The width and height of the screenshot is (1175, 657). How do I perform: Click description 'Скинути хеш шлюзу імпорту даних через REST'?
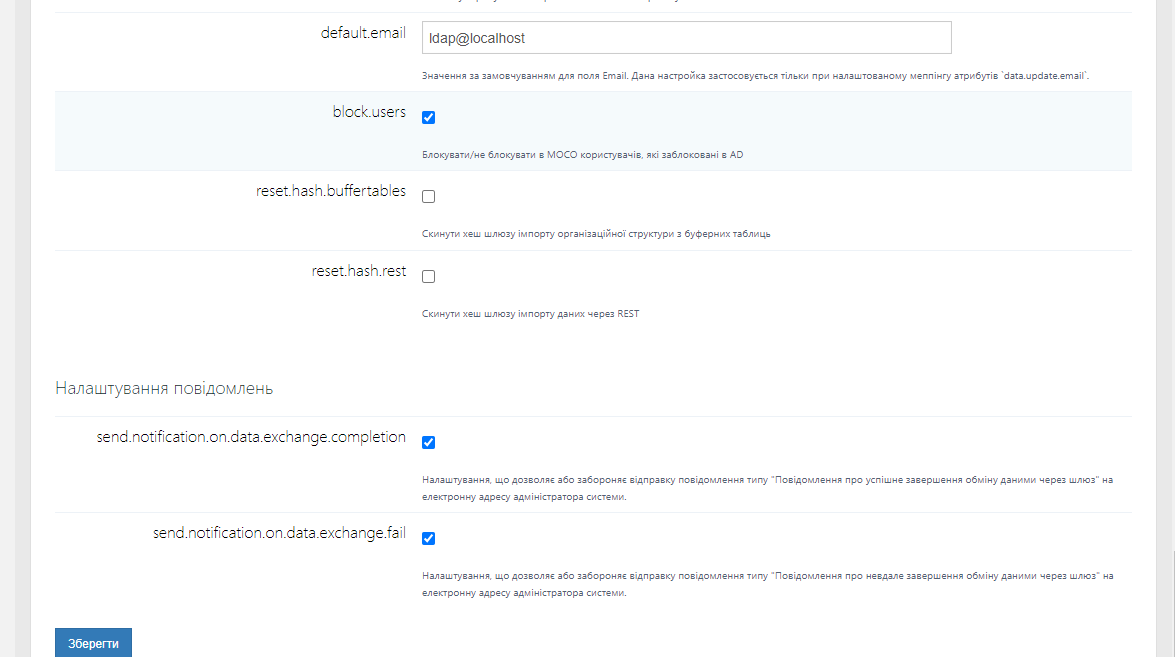[531, 314]
